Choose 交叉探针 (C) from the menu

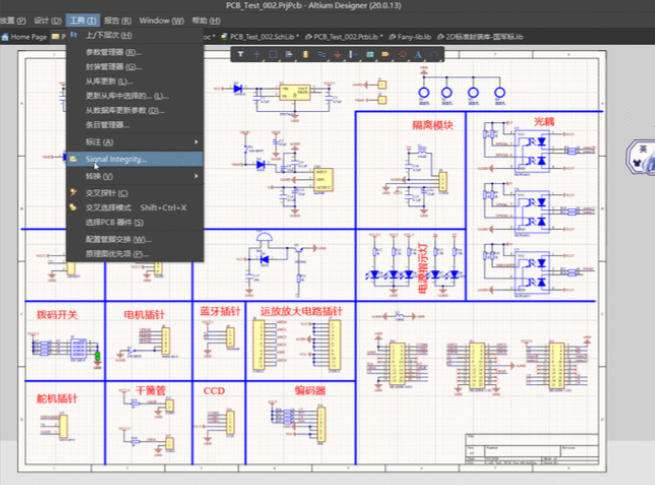[x=135, y=193]
